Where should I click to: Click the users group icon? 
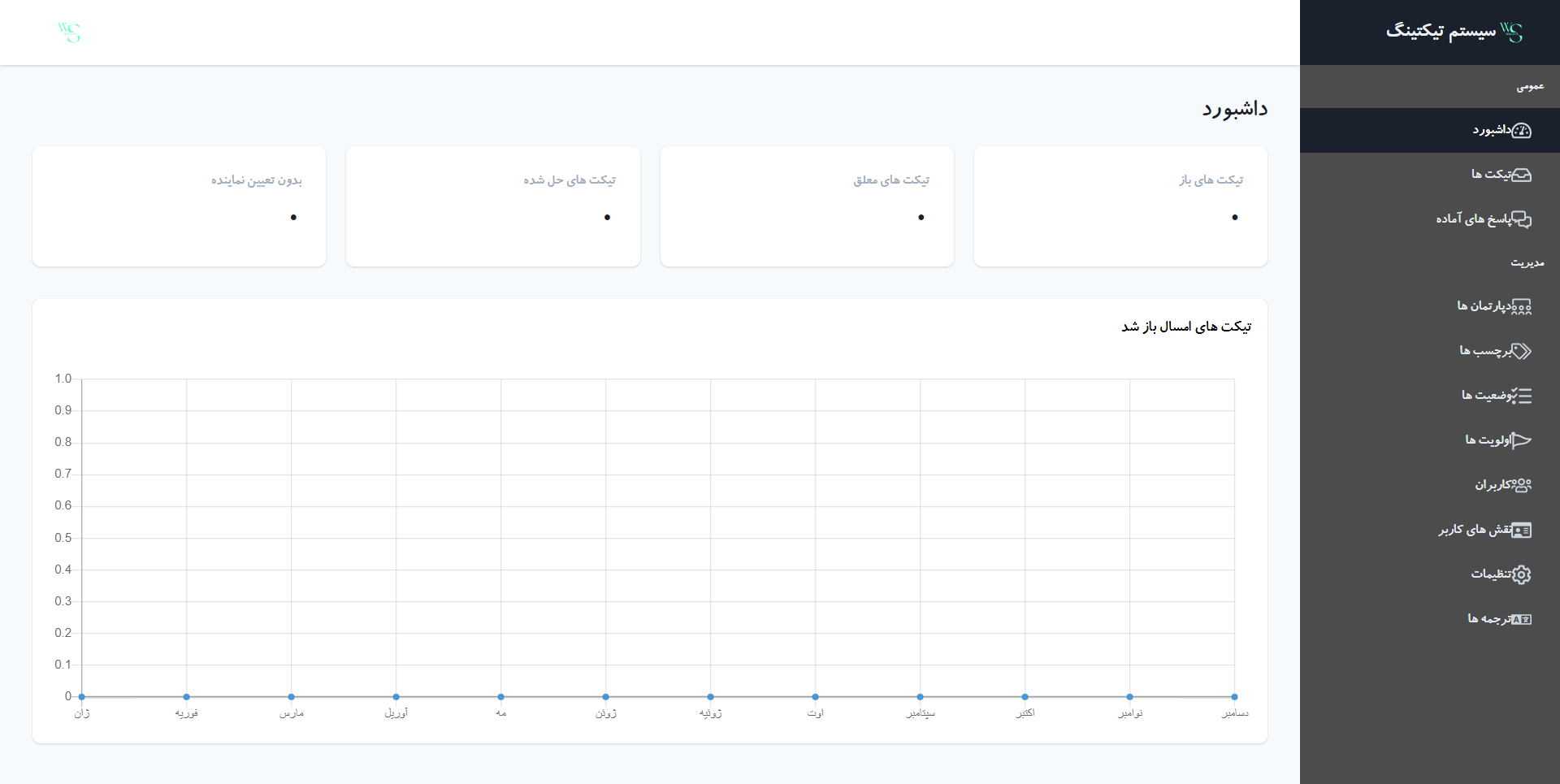(x=1521, y=485)
